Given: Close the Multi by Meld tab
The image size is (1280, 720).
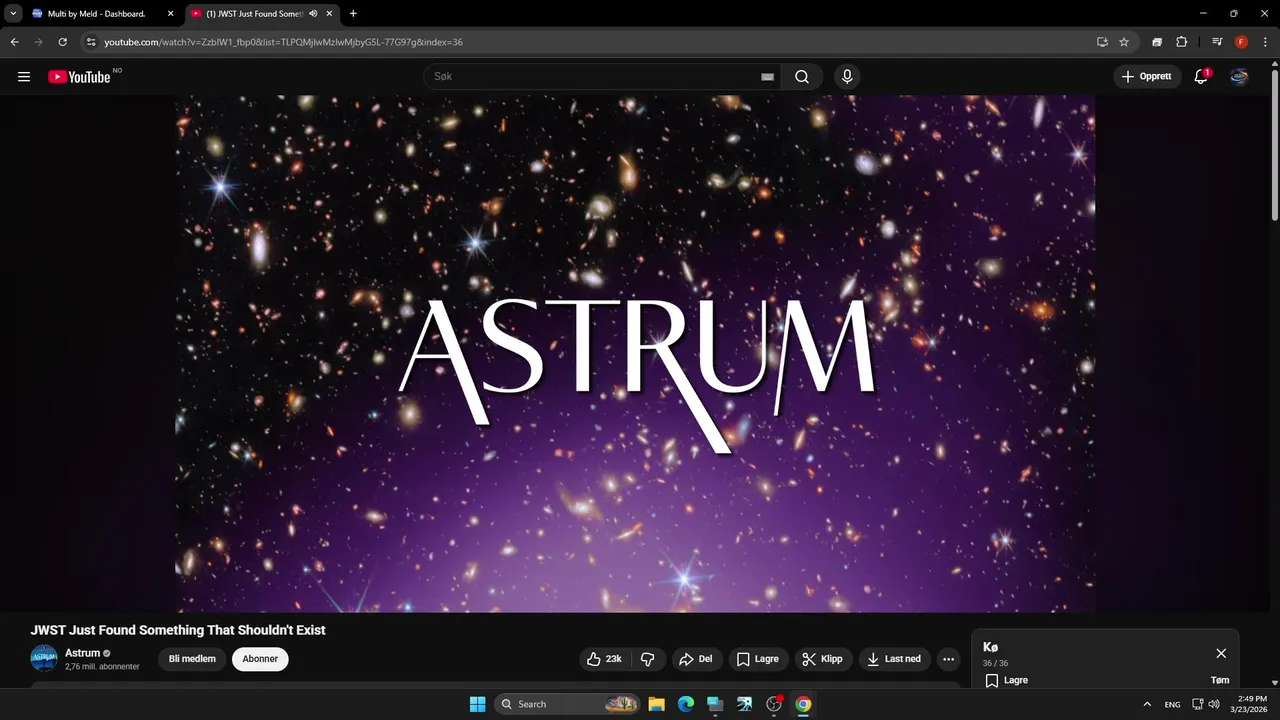Looking at the screenshot, I should tap(170, 14).
